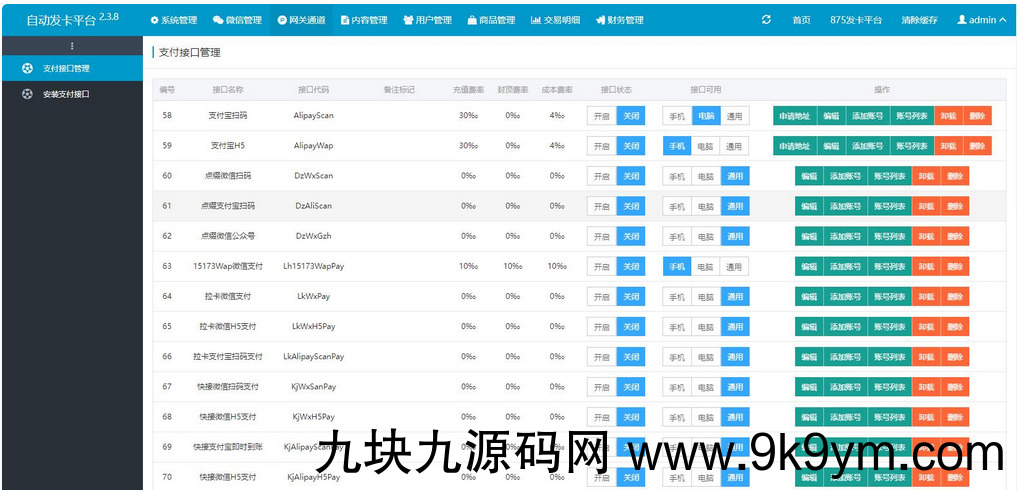Open the 用户管理 dropdown menu
This screenshot has height=490, width=1017.
tap(427, 20)
